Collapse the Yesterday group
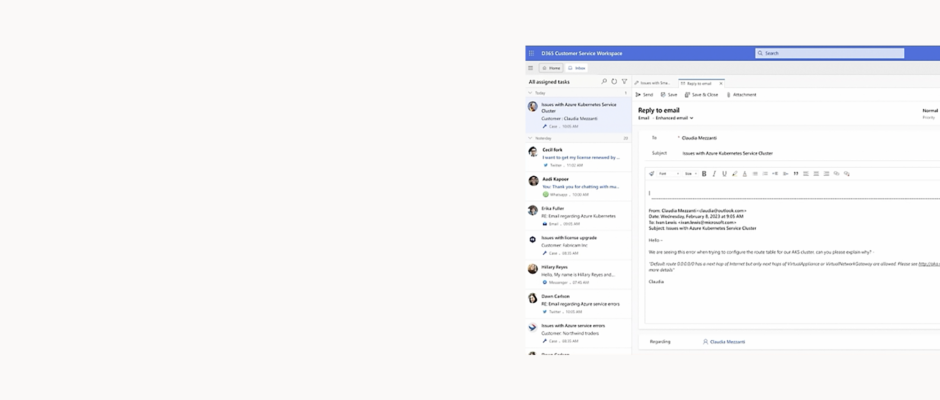Viewport: 940px width, 400px height. click(x=530, y=138)
